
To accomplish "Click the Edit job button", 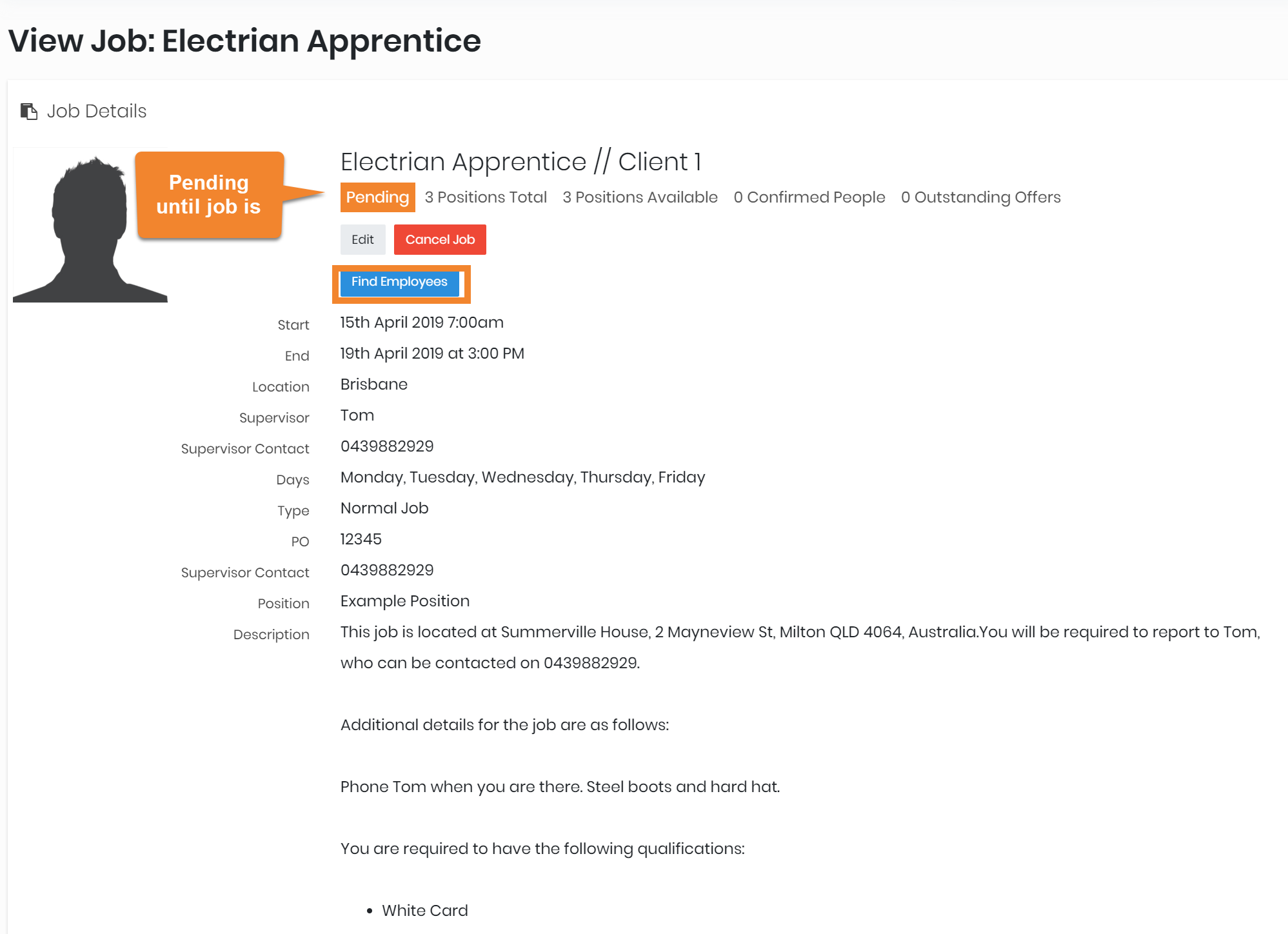I will 362,240.
